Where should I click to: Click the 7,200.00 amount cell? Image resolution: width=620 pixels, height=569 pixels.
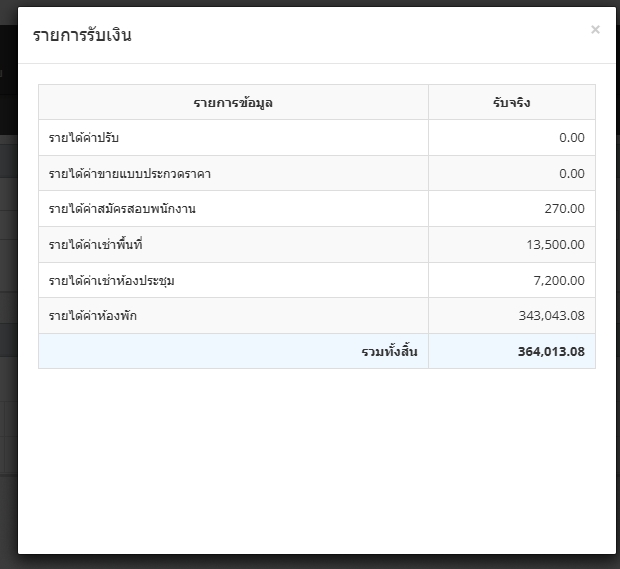[x=559, y=281]
